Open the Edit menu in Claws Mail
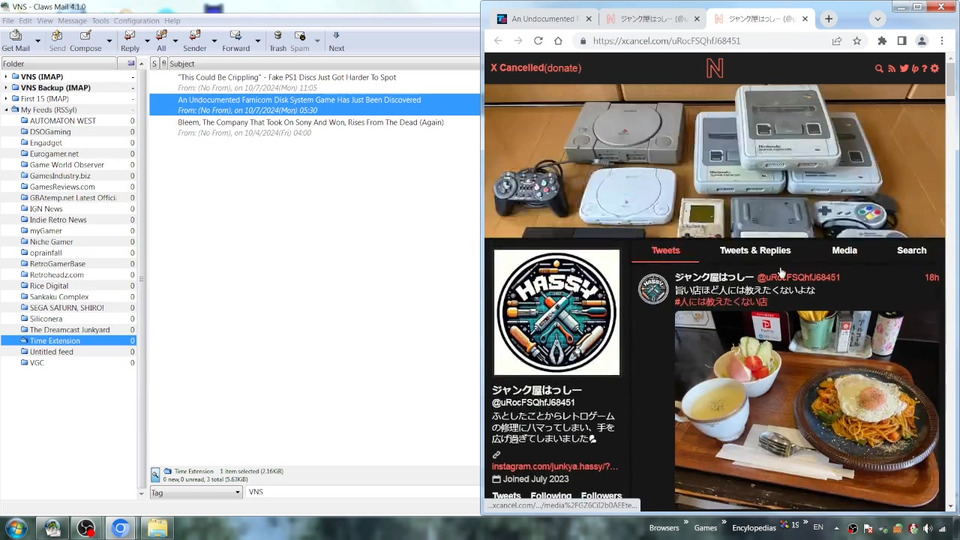 (x=25, y=21)
